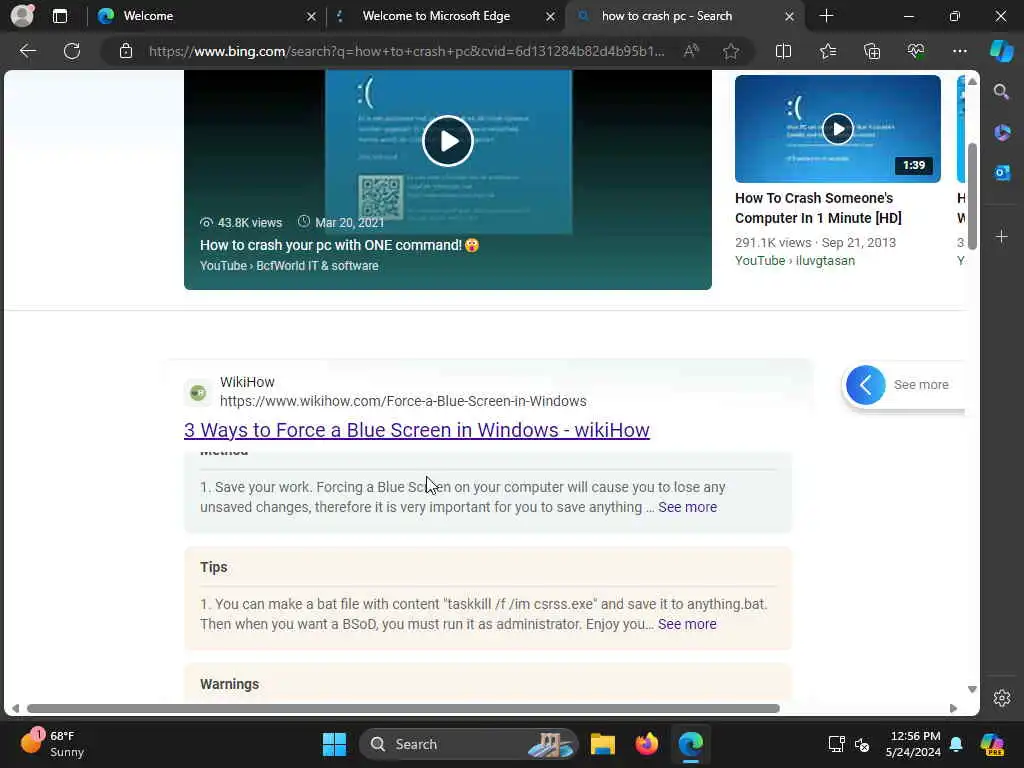Open the Microsoft 365 sidebar icon

pyautogui.click(x=1002, y=133)
